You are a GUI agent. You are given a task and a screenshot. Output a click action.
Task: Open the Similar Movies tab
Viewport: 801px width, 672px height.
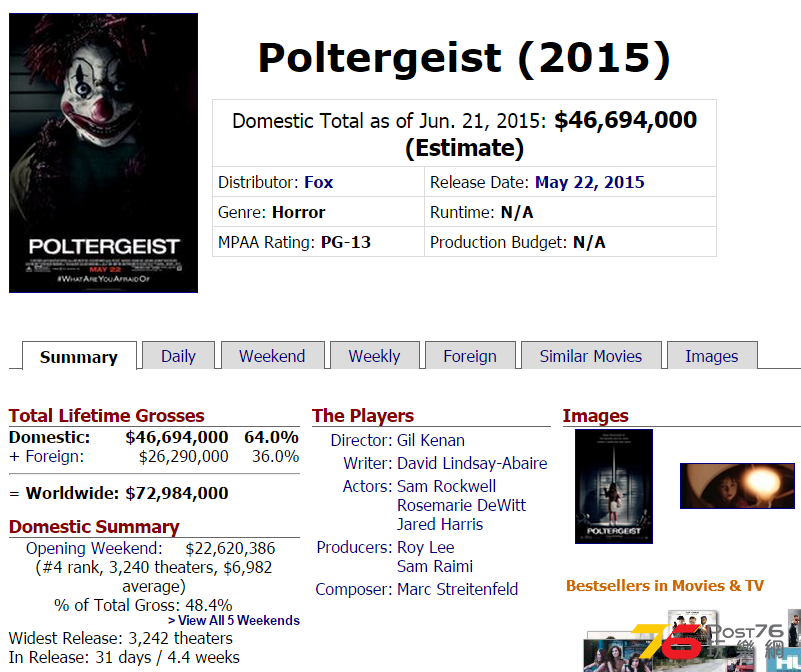[591, 356]
